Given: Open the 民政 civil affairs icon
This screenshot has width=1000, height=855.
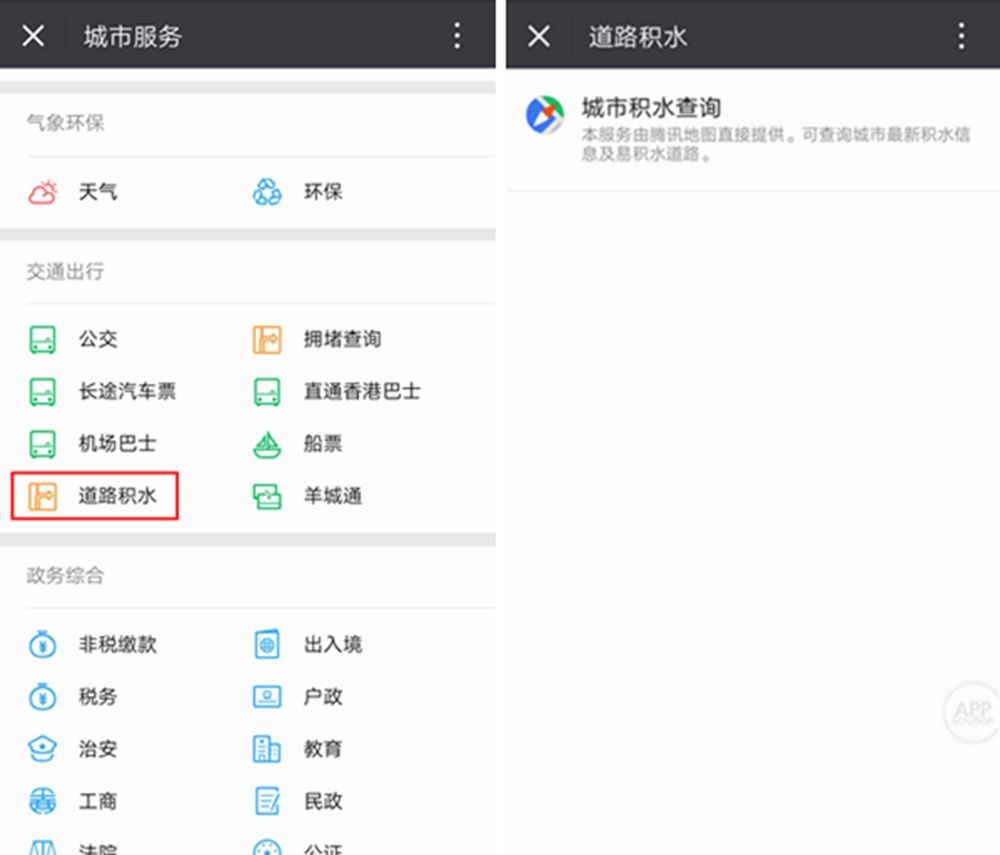Looking at the screenshot, I should pos(265,801).
